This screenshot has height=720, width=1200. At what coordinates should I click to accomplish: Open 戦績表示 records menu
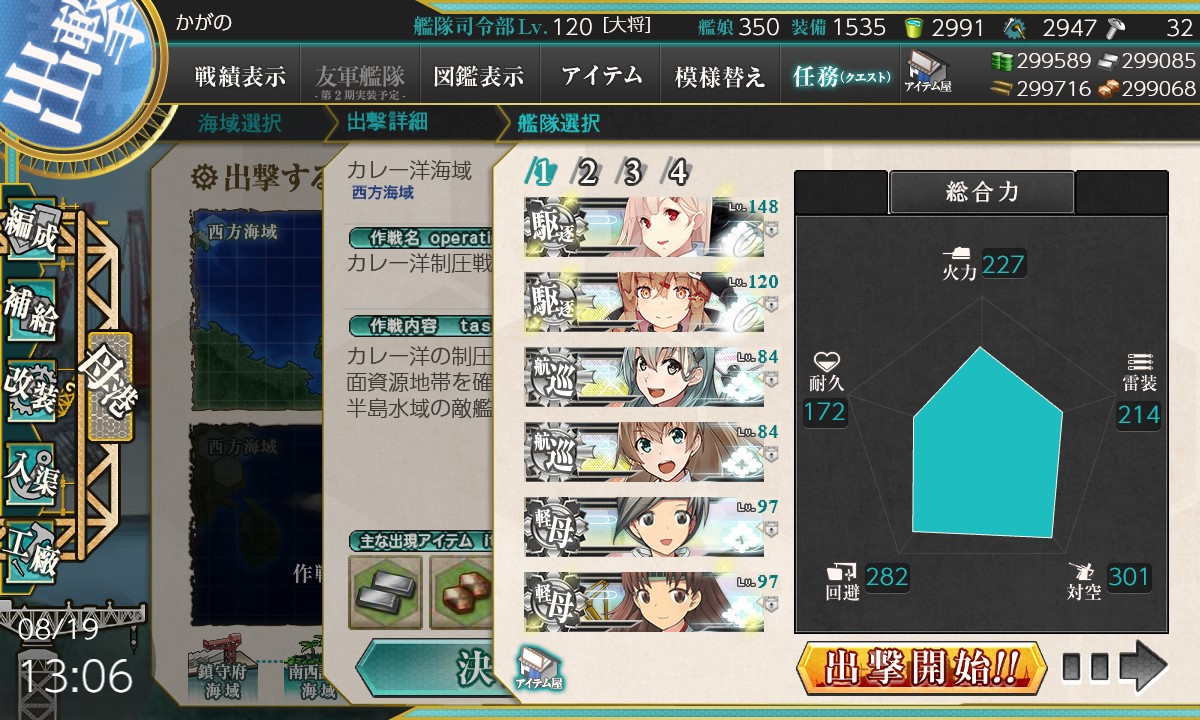pyautogui.click(x=240, y=77)
